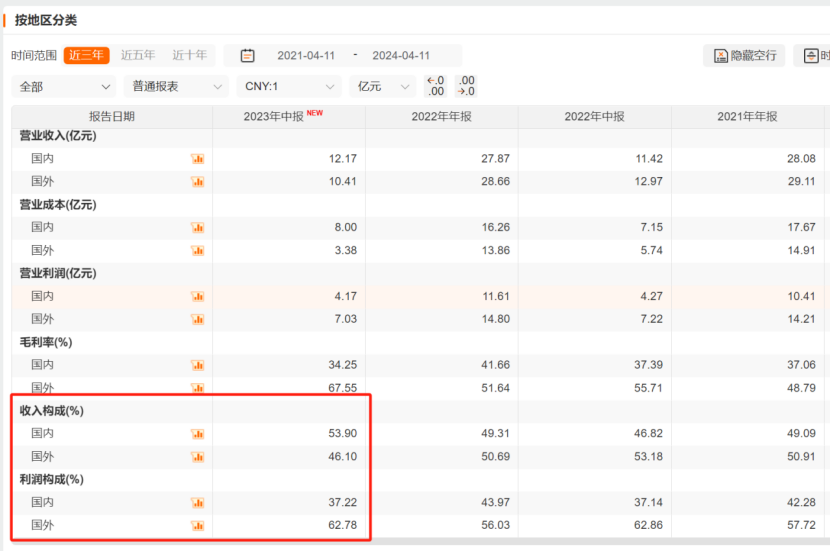830x552 pixels.
Task: Click the start date 2021-04-11 field
Action: [x=306, y=56]
